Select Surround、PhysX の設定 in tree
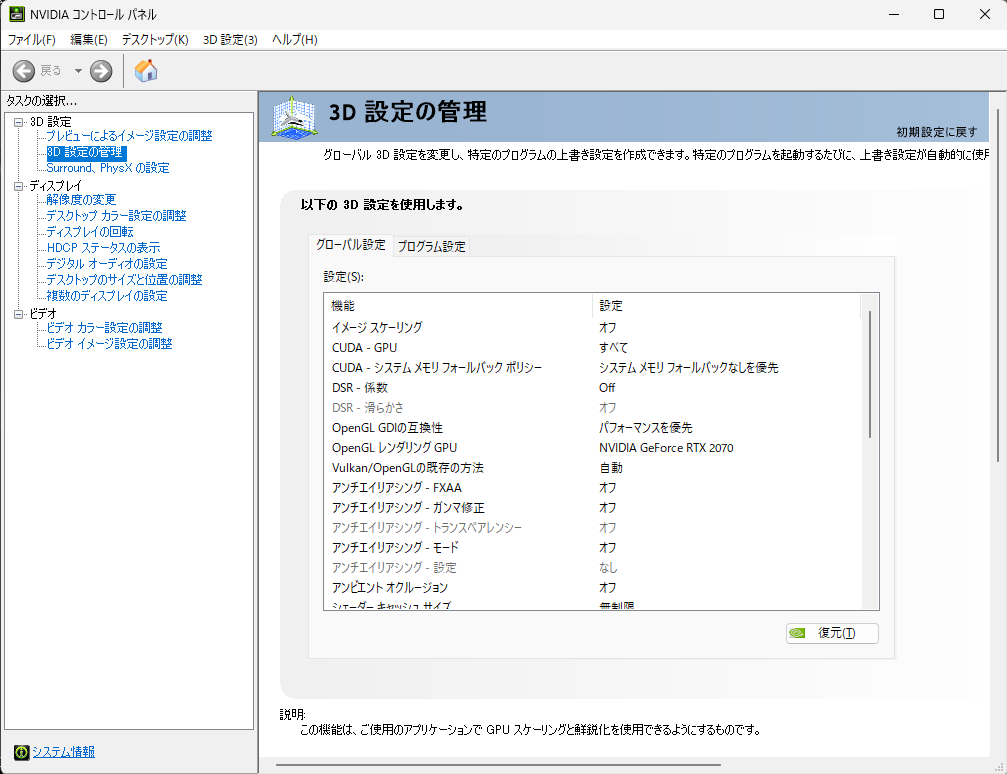The image size is (1007, 774). (x=108, y=168)
